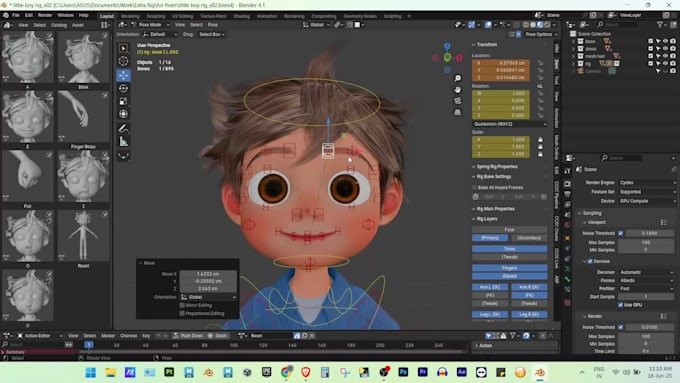The height and width of the screenshot is (383, 680).
Task: Select the Measure ruler tool
Action: (124, 141)
